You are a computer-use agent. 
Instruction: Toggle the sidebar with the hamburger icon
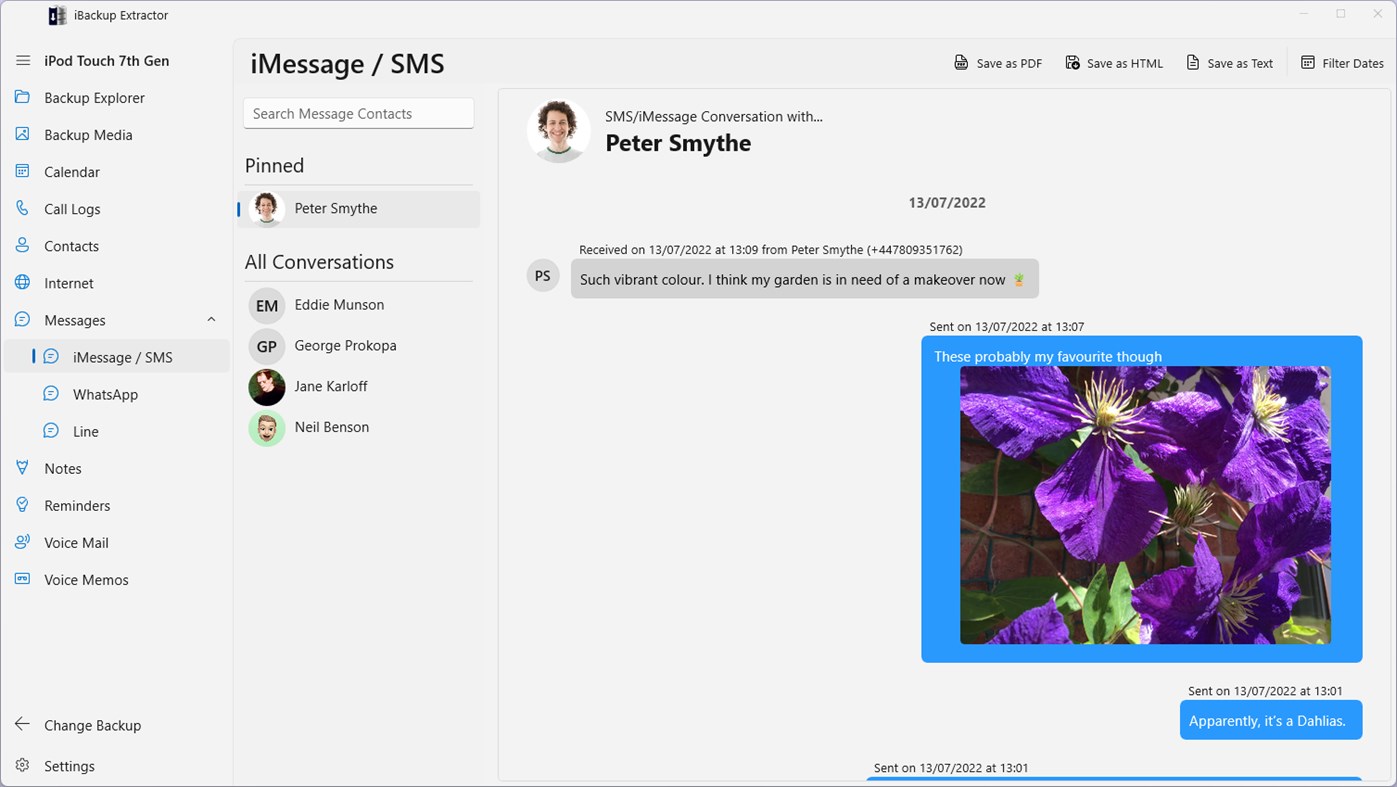pos(22,60)
